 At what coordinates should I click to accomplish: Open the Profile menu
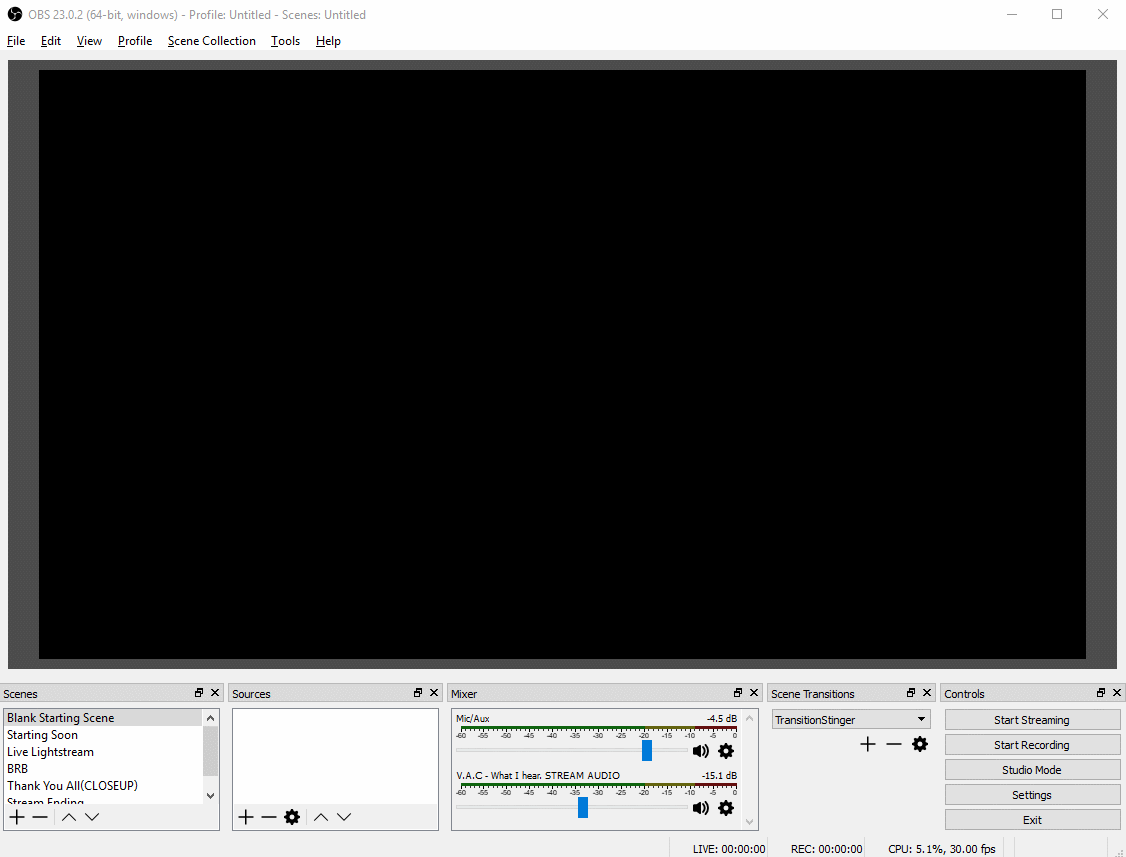(135, 41)
